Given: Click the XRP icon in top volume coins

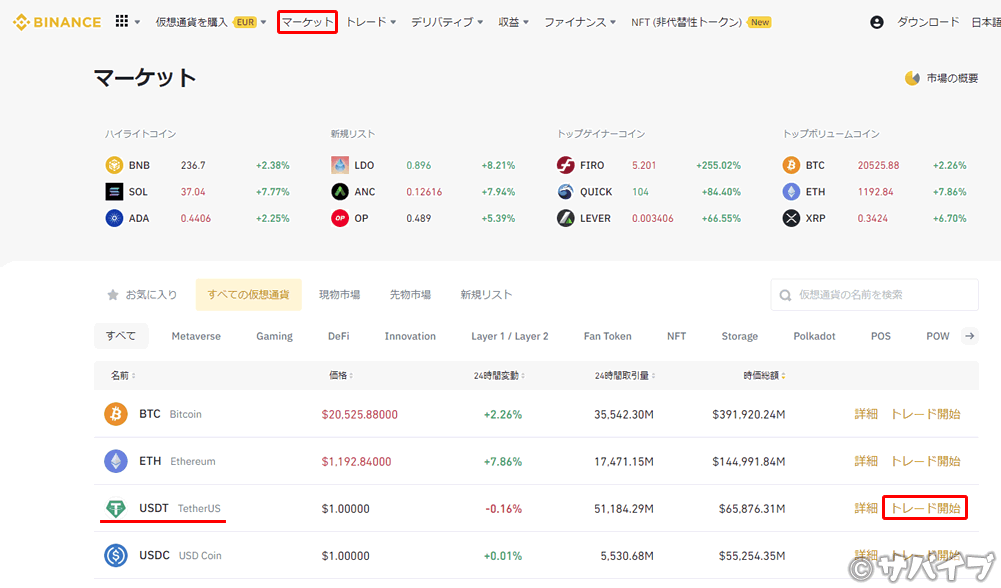Looking at the screenshot, I should [x=791, y=218].
